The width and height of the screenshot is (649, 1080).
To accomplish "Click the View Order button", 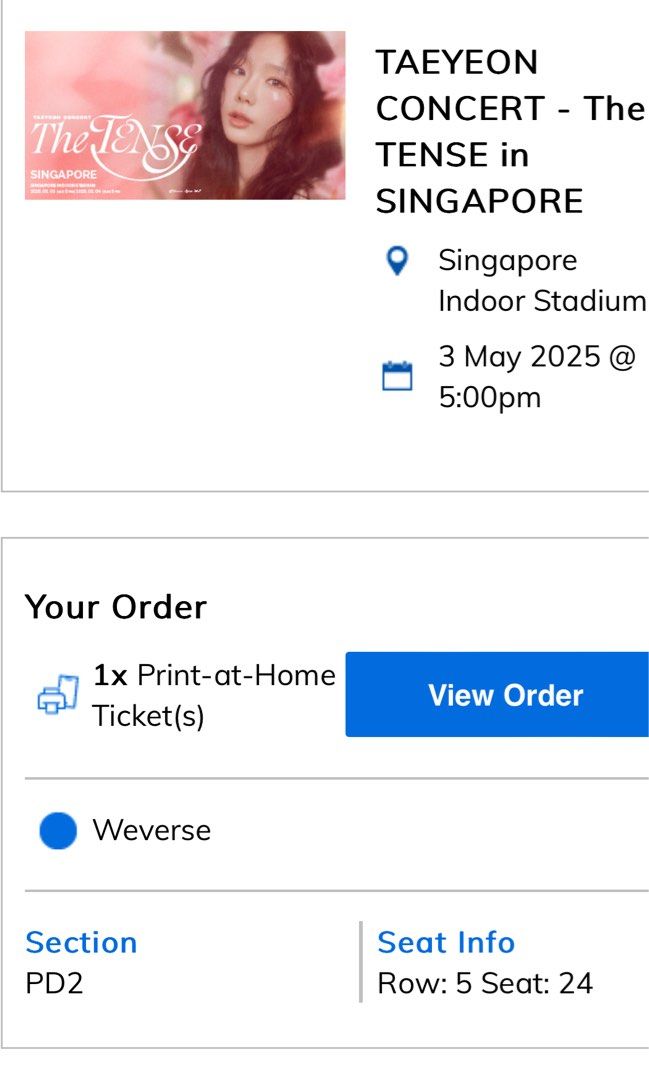I will click(495, 694).
